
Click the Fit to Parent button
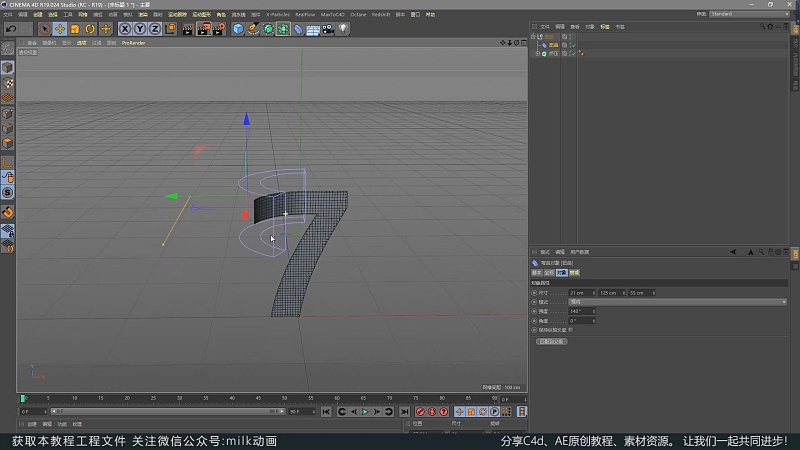click(552, 341)
